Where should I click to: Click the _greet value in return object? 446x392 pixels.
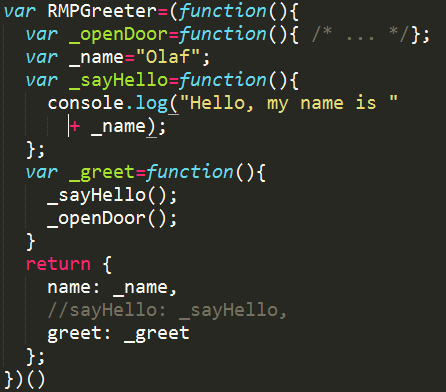click(156, 334)
